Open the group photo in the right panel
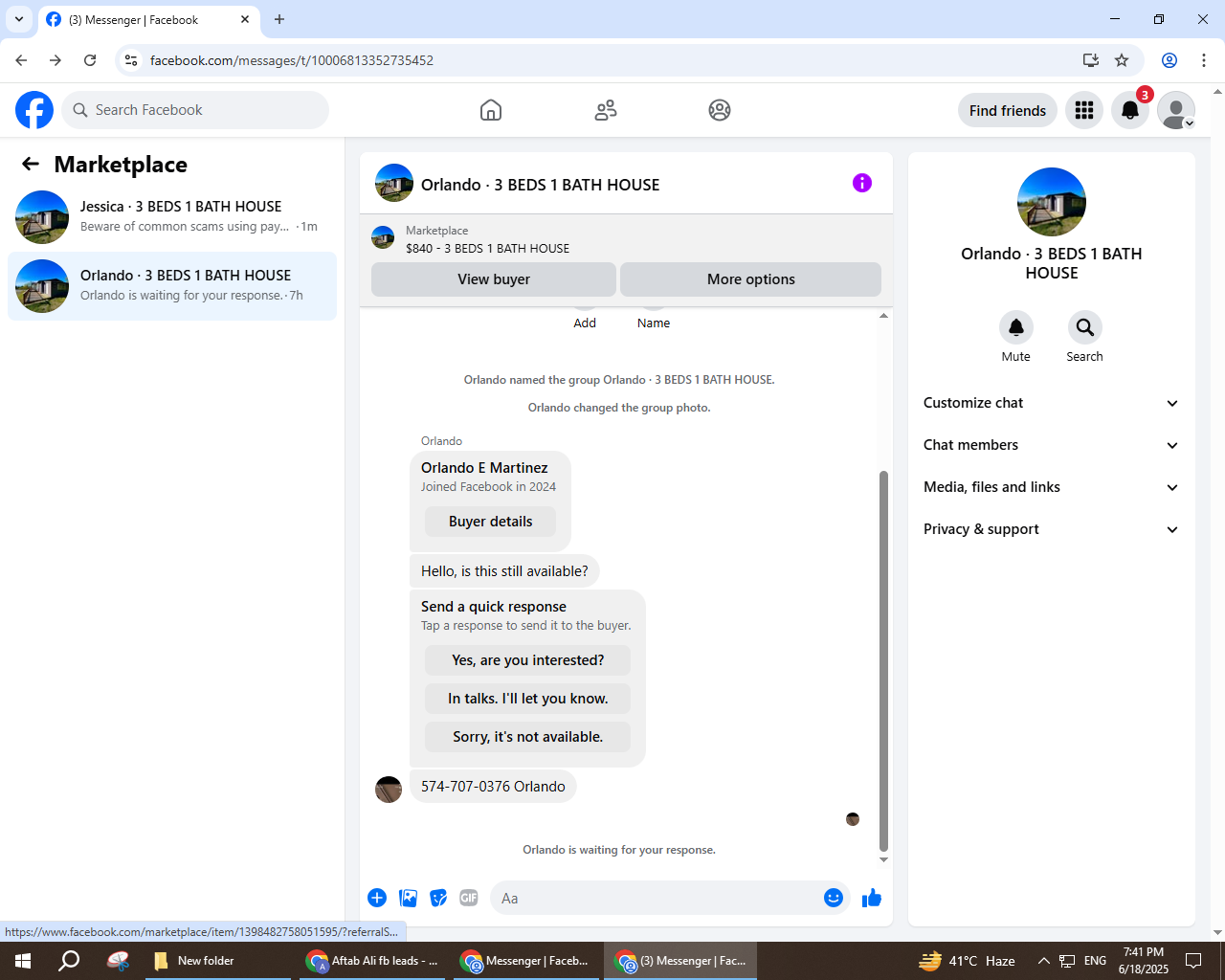The width and height of the screenshot is (1225, 980). 1052,202
